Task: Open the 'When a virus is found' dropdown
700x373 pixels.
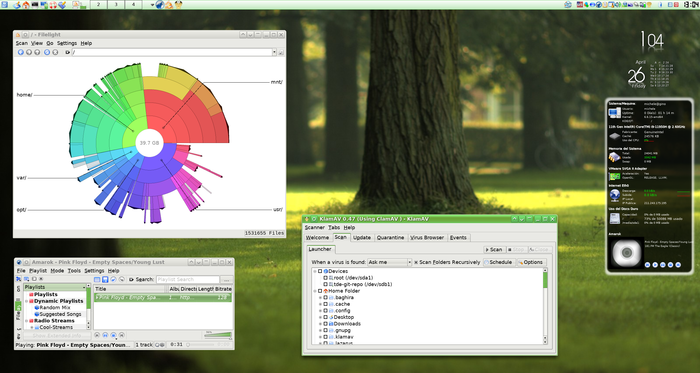Action: point(389,262)
